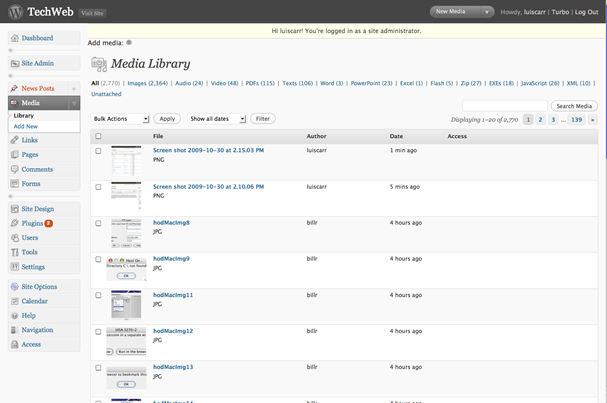607x403 pixels.
Task: Click the Plugins sidebar icon
Action: pyautogui.click(x=14, y=223)
